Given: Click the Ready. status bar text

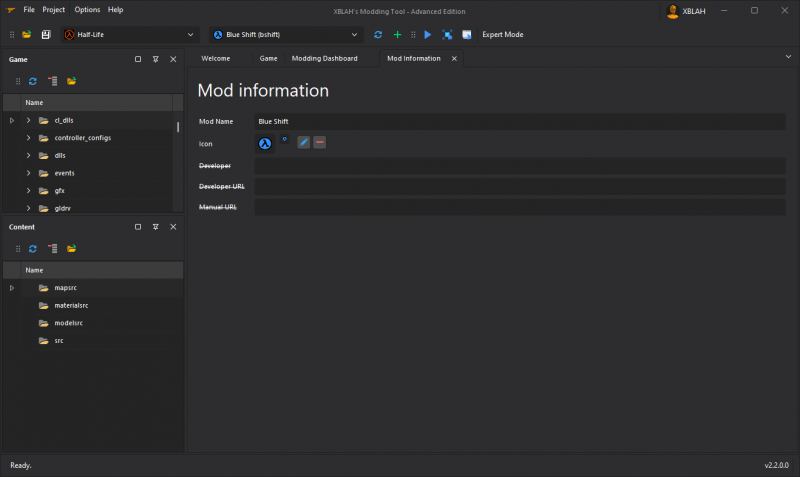Looking at the screenshot, I should coord(21,465).
